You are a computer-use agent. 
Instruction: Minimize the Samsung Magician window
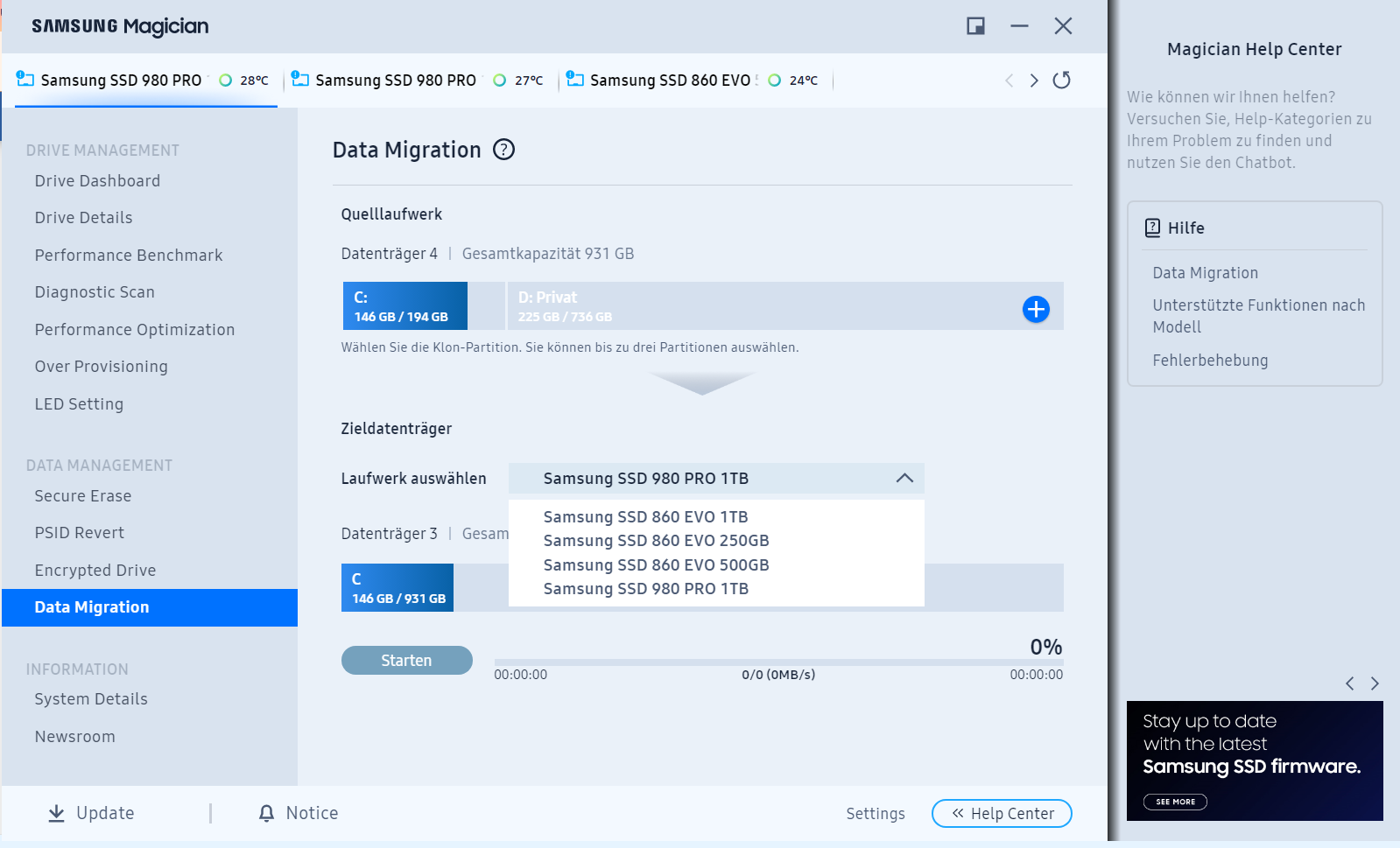(1019, 26)
